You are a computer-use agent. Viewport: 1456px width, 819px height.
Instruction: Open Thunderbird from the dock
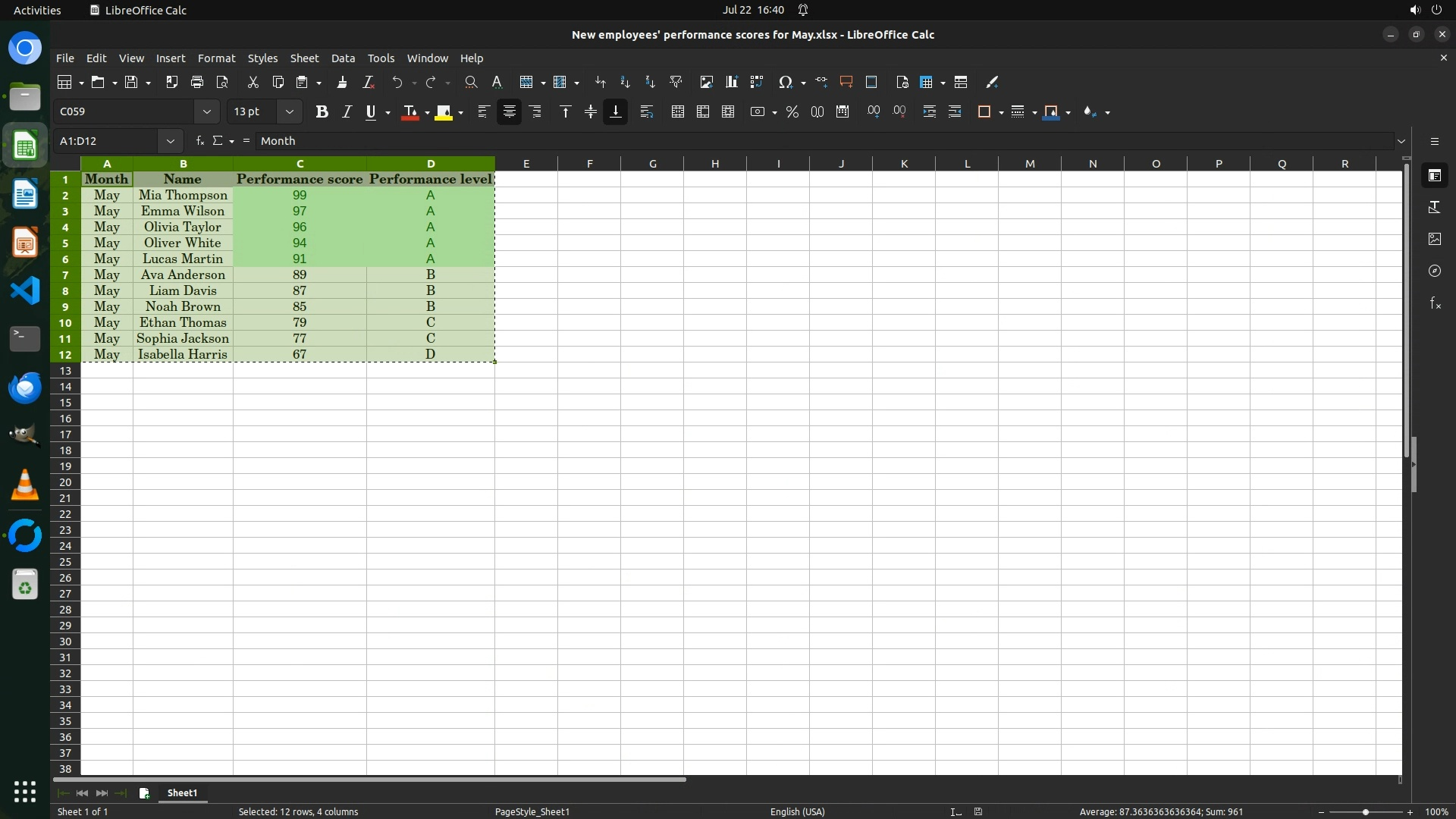tap(24, 388)
